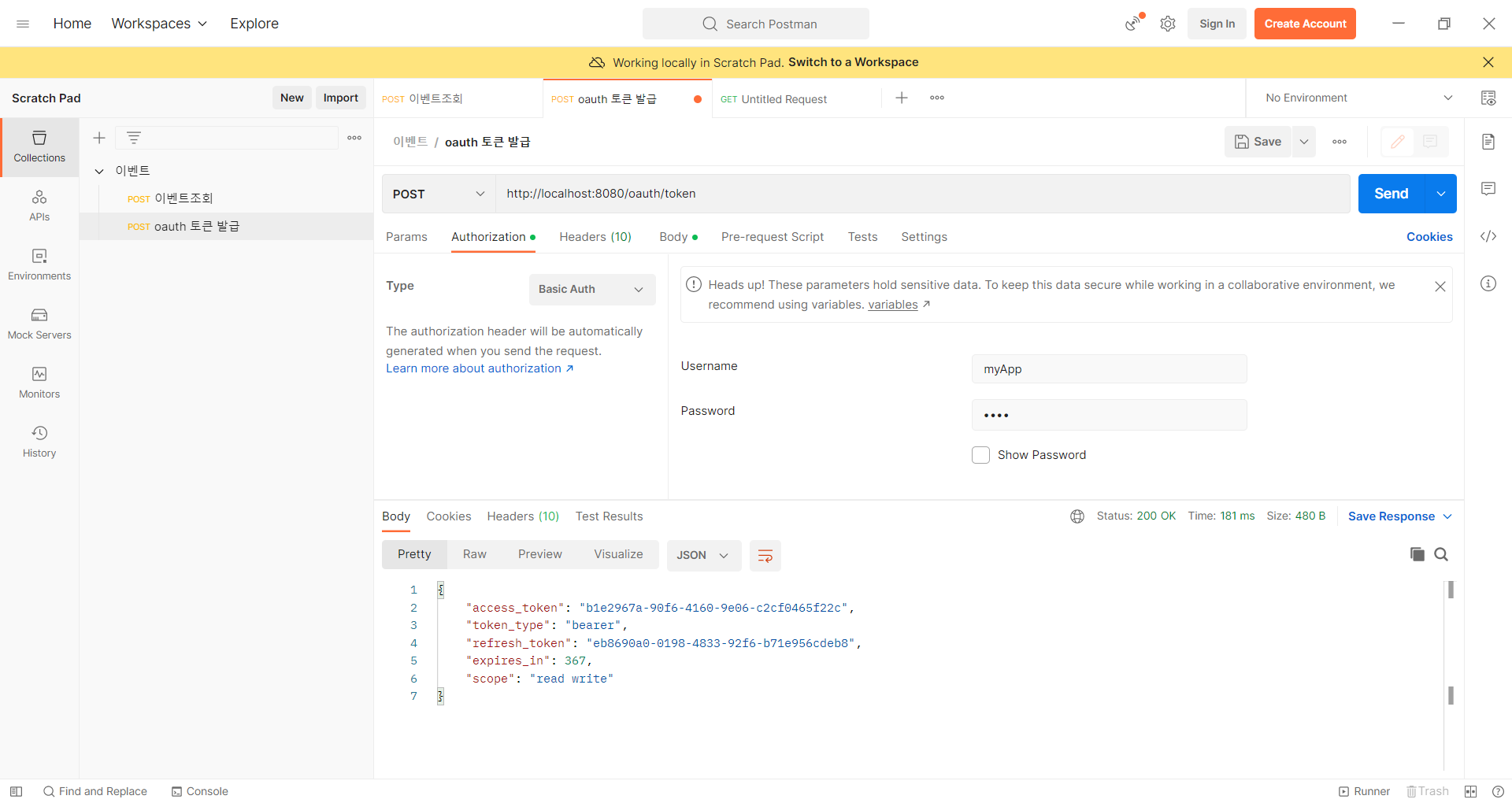Toggle line wrap in response
This screenshot has width=1512, height=803.
[765, 555]
